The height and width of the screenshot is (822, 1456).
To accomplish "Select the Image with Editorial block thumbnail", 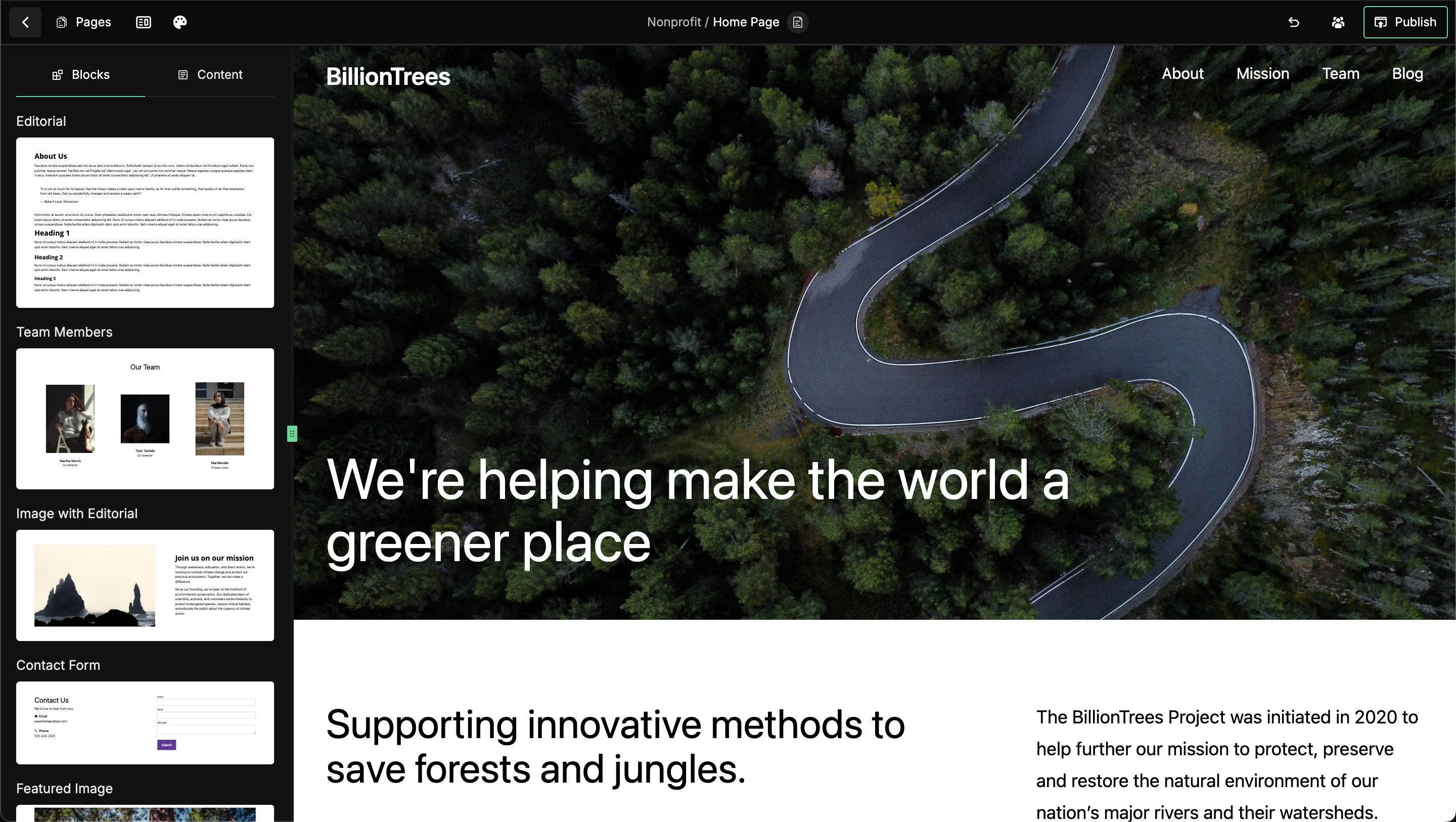I will (x=145, y=584).
